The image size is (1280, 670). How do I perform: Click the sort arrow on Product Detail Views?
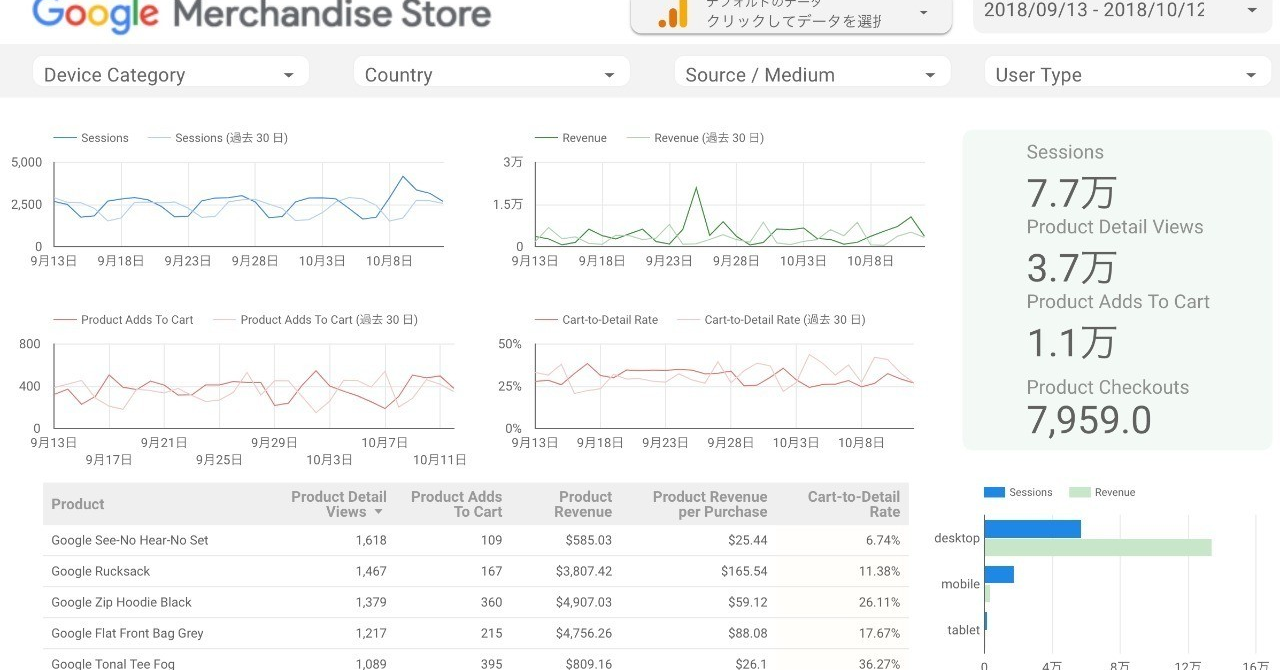click(378, 512)
